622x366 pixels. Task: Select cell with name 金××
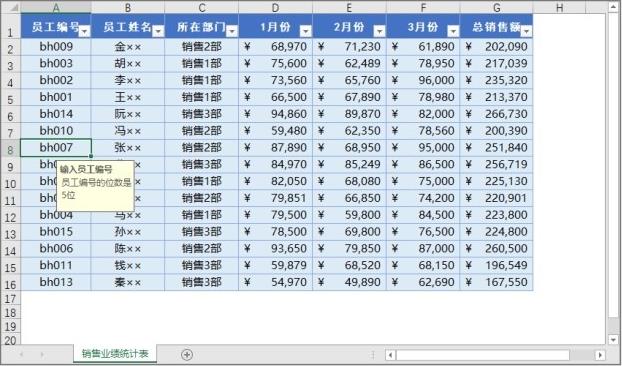[128, 47]
